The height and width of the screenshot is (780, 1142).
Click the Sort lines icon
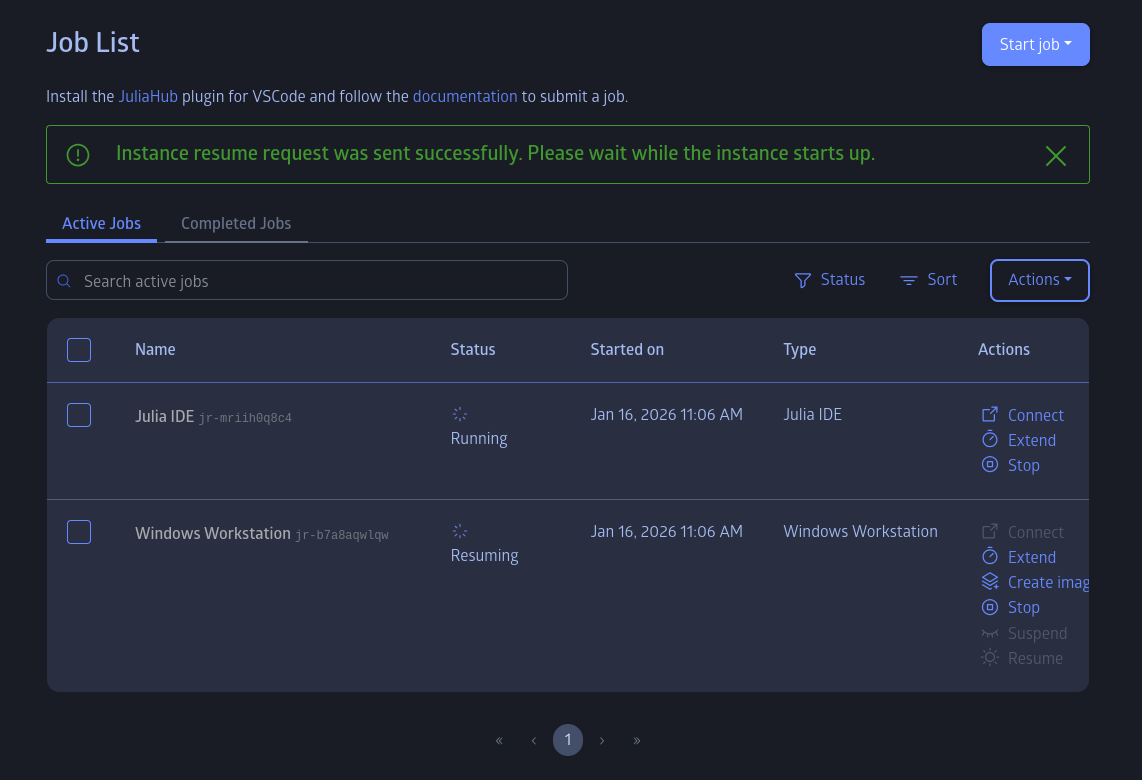tap(908, 280)
